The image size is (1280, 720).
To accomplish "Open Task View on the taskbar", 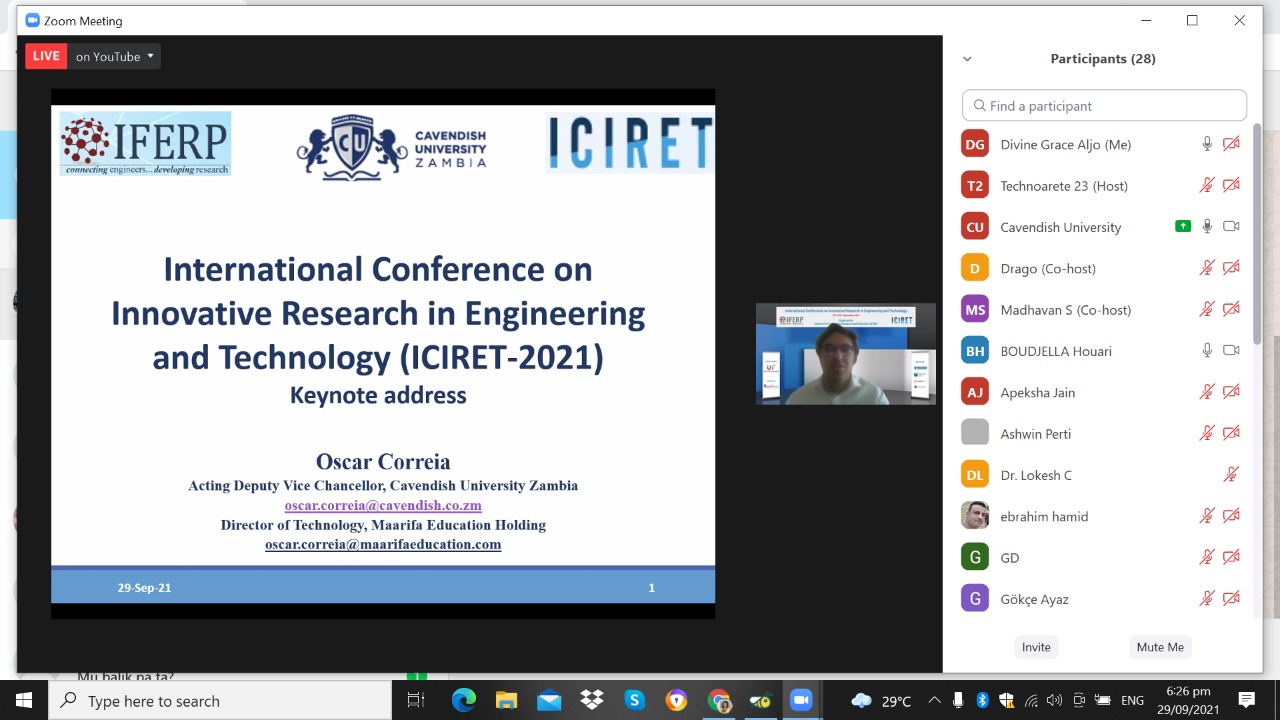I will (x=416, y=701).
